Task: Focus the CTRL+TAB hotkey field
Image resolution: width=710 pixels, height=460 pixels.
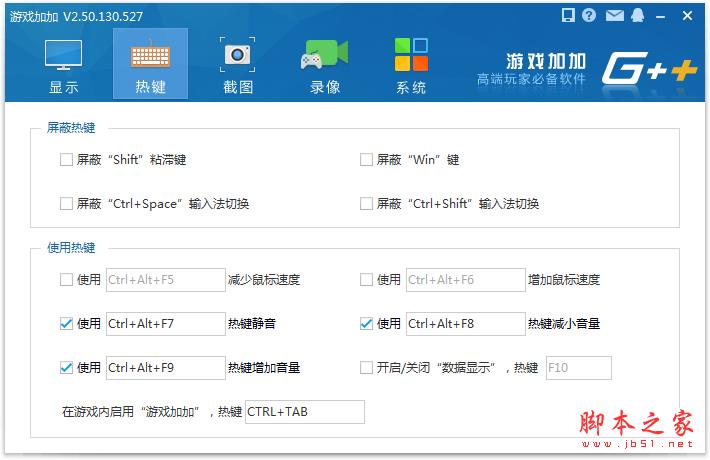Action: [x=305, y=412]
